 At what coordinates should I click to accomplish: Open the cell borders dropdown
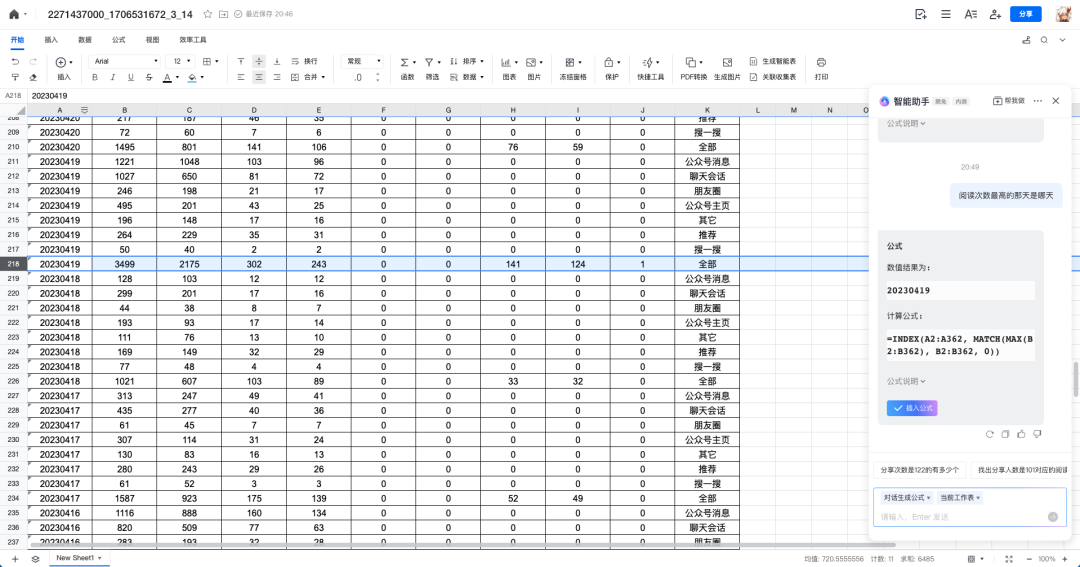tap(210, 61)
